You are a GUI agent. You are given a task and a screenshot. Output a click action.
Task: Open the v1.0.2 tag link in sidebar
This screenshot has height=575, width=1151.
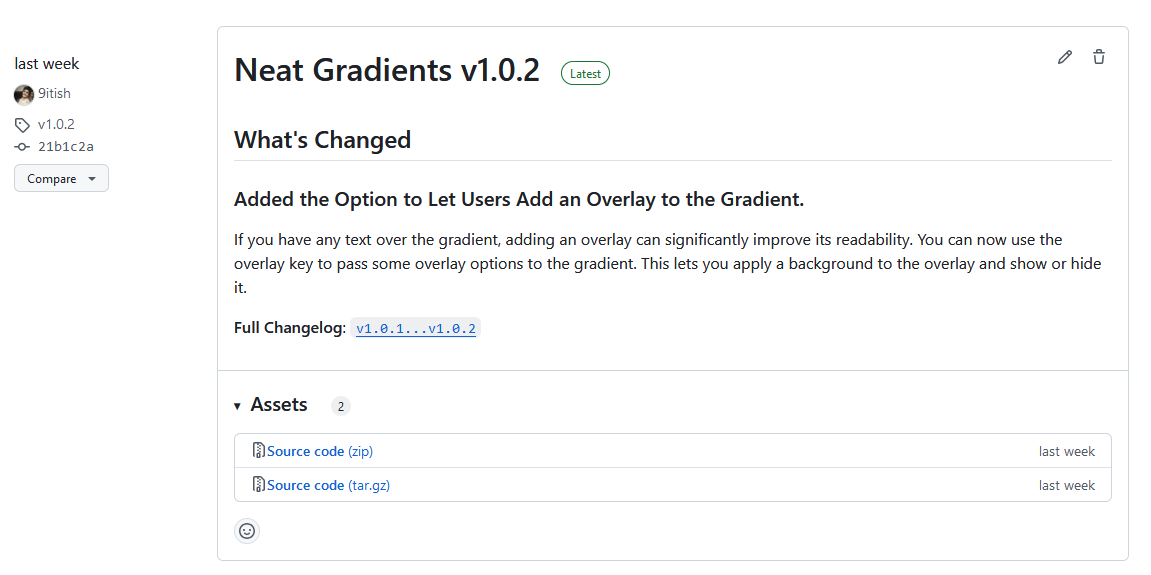point(56,125)
